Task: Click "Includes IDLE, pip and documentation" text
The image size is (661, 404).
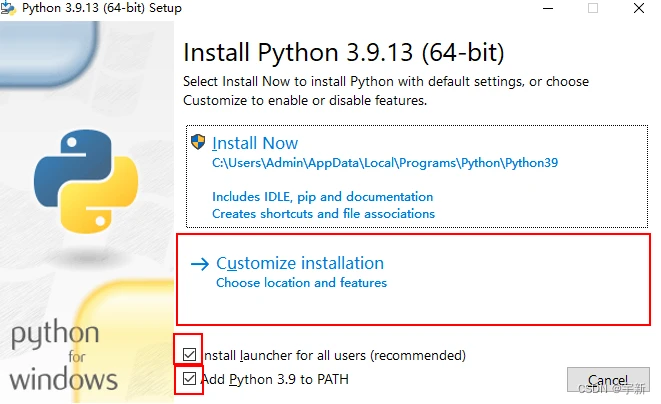Action: [322, 197]
